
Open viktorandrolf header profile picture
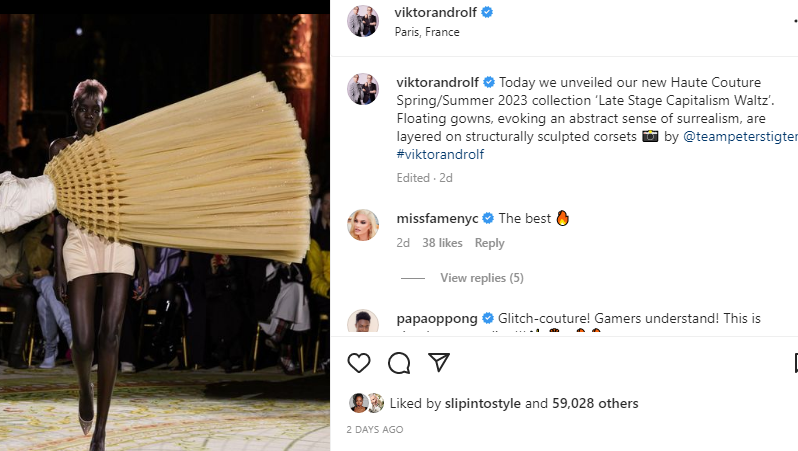[363, 21]
